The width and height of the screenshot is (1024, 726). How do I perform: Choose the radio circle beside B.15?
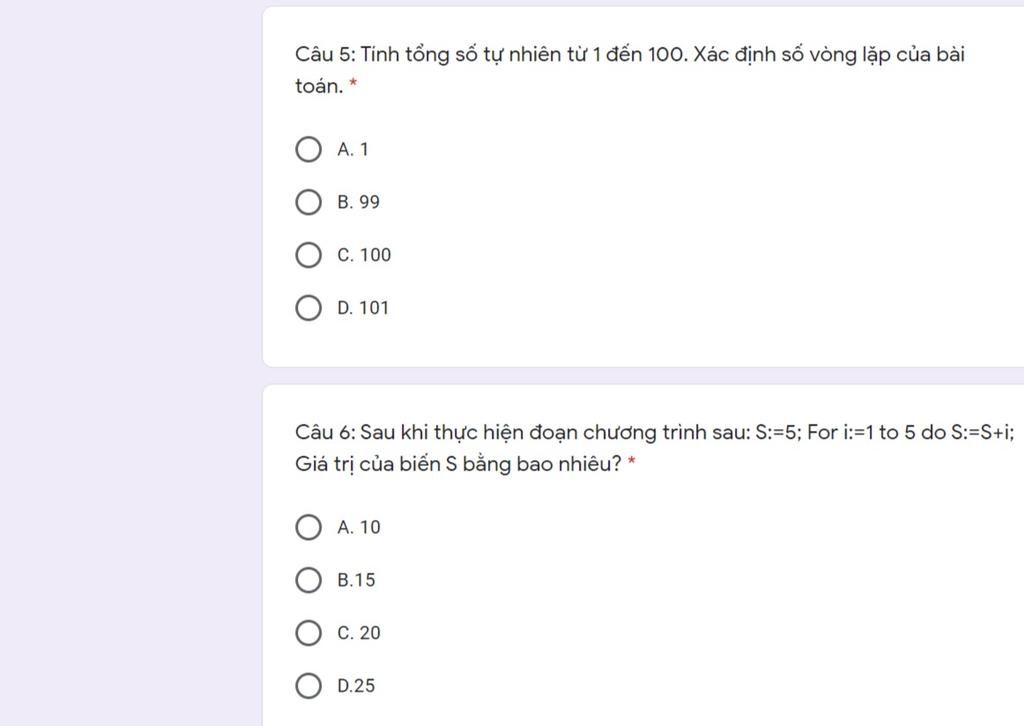click(x=308, y=580)
